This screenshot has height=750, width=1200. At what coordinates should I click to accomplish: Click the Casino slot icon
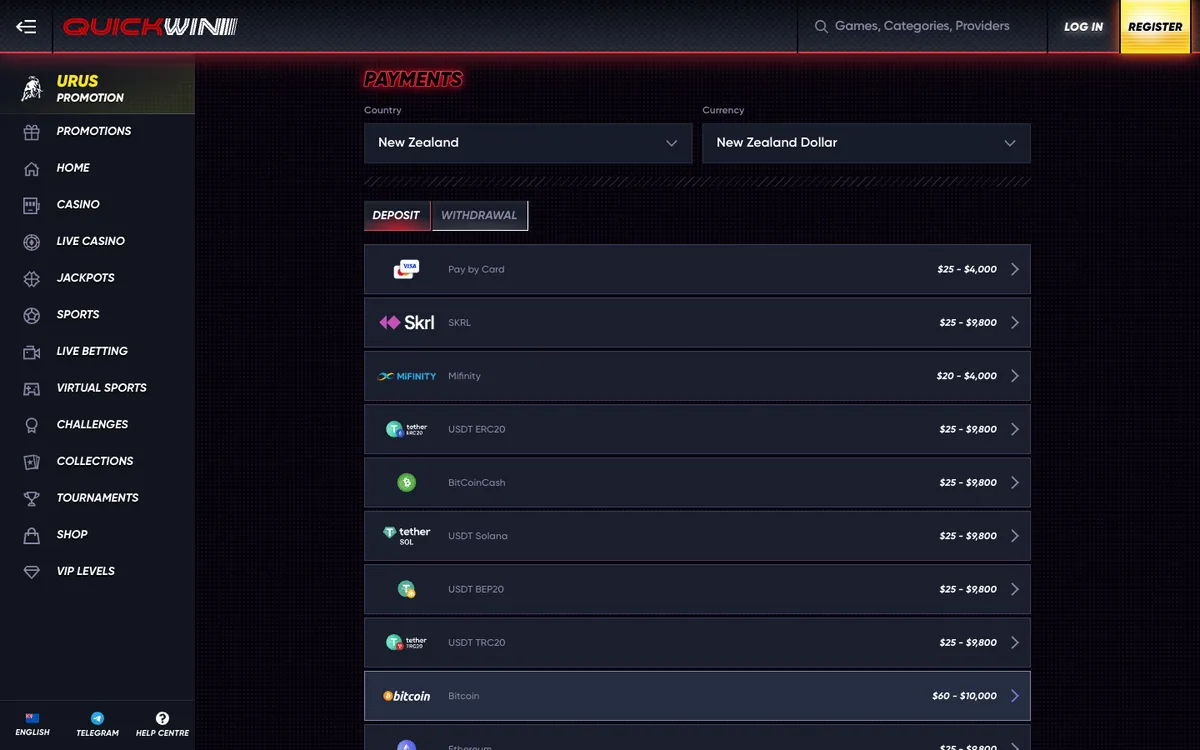click(x=32, y=205)
